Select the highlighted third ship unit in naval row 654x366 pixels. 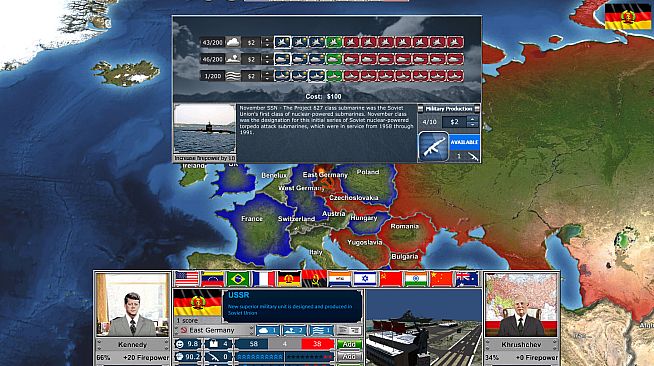[x=317, y=76]
